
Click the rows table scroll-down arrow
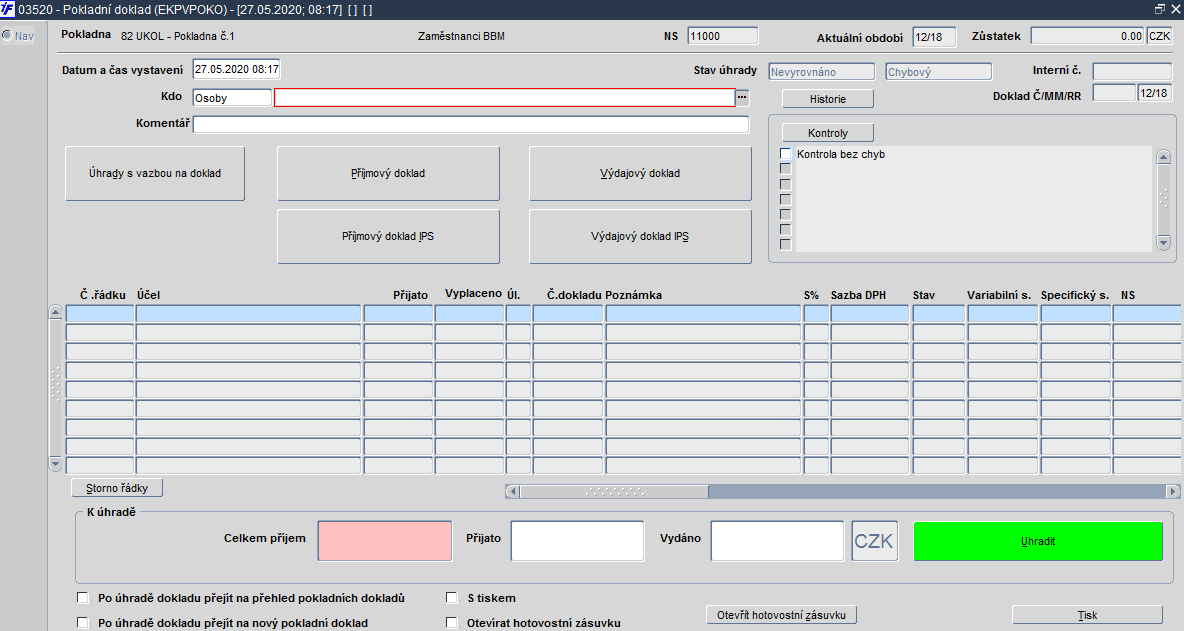(56, 464)
